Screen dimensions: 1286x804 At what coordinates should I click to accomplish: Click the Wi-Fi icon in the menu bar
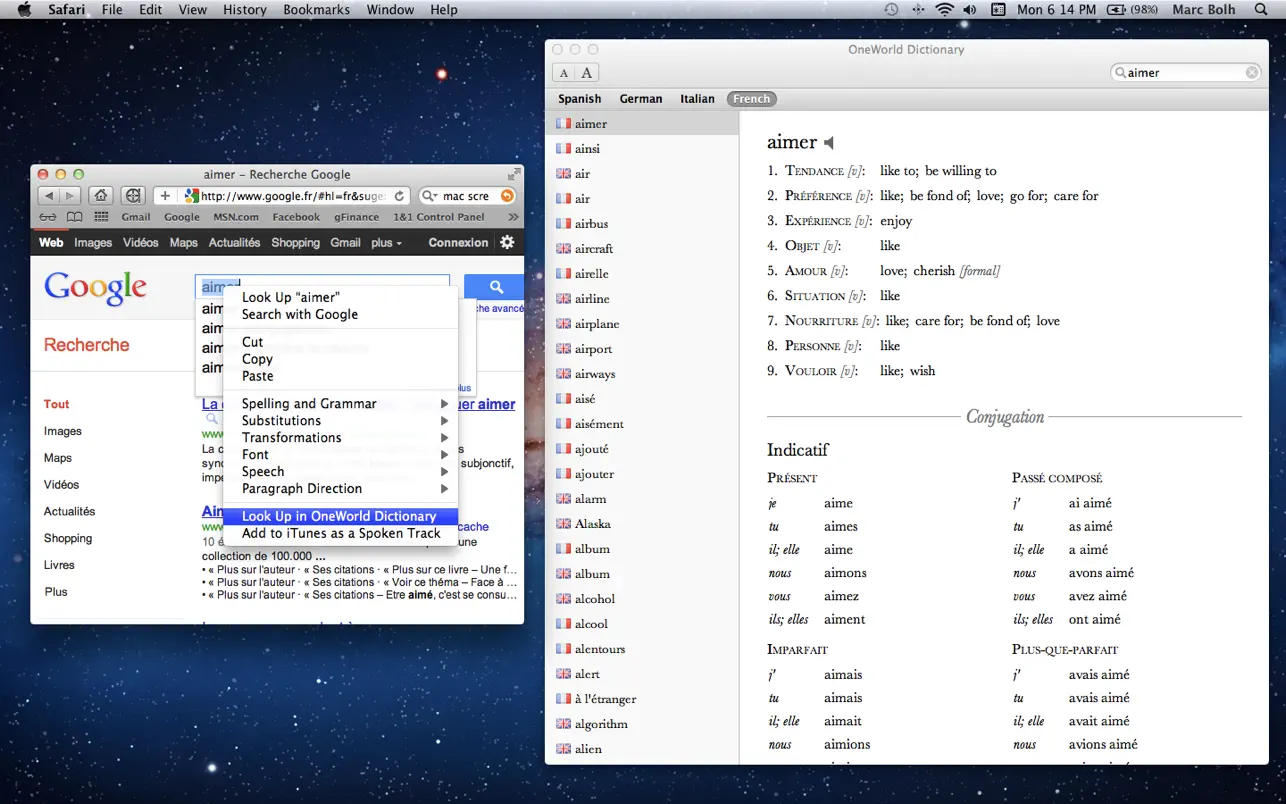(945, 9)
